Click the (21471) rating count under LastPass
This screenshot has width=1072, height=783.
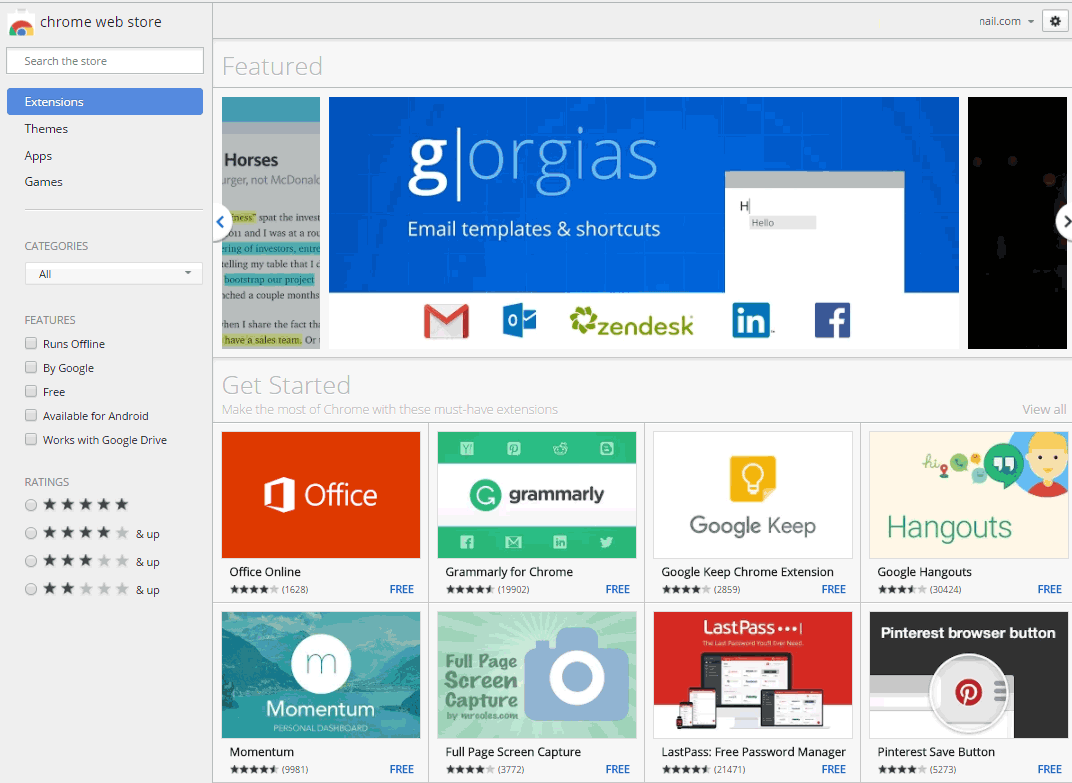(x=729, y=769)
